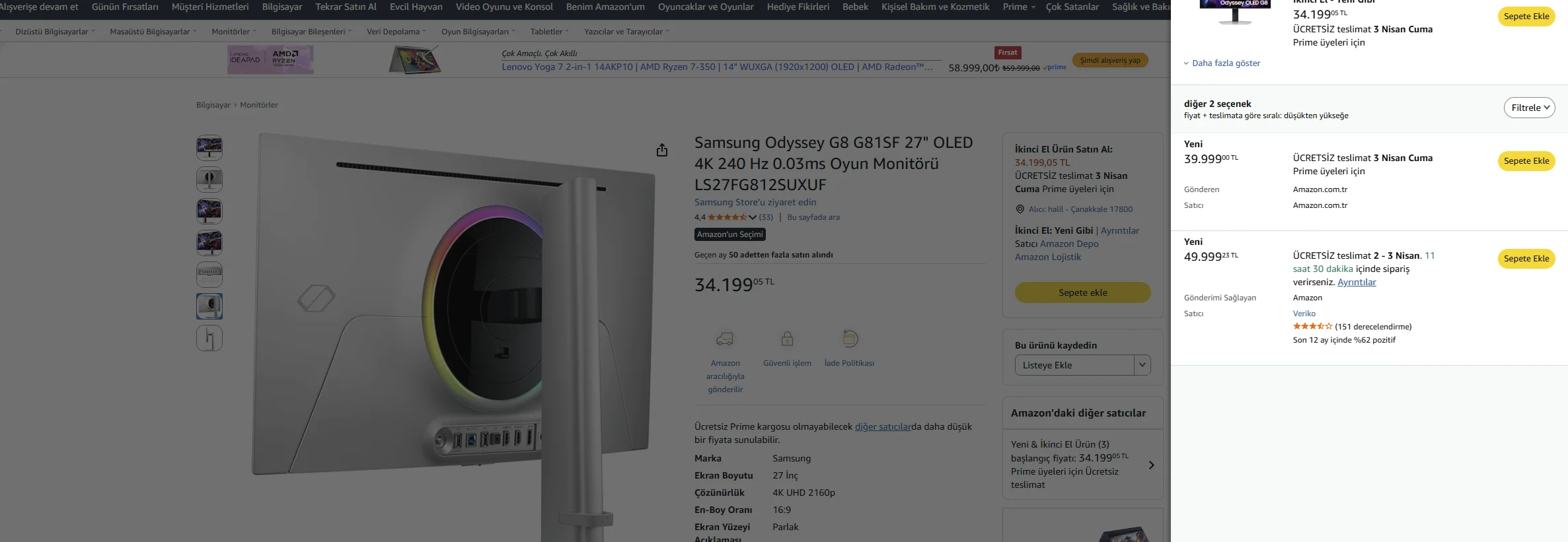Click the İade Politikası return icon
The image size is (1568, 542).
point(850,339)
